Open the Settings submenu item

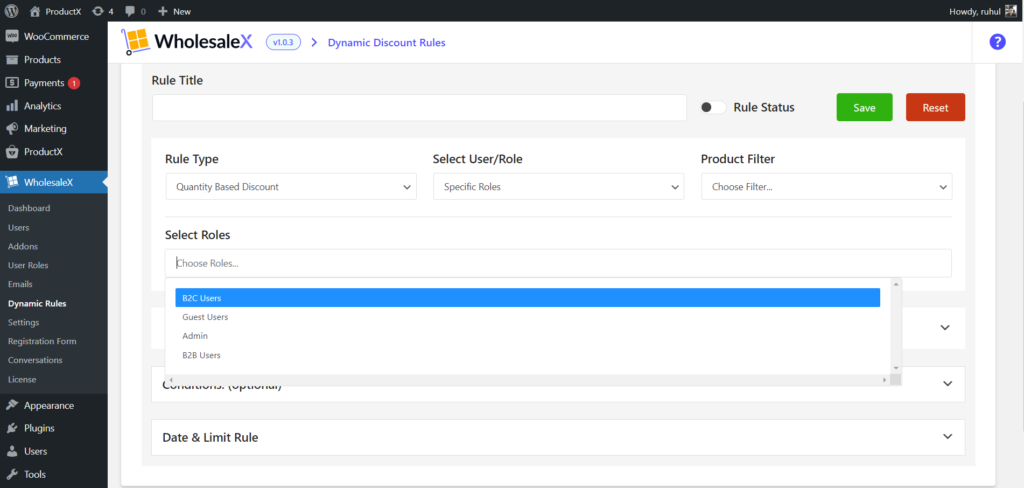(x=24, y=322)
